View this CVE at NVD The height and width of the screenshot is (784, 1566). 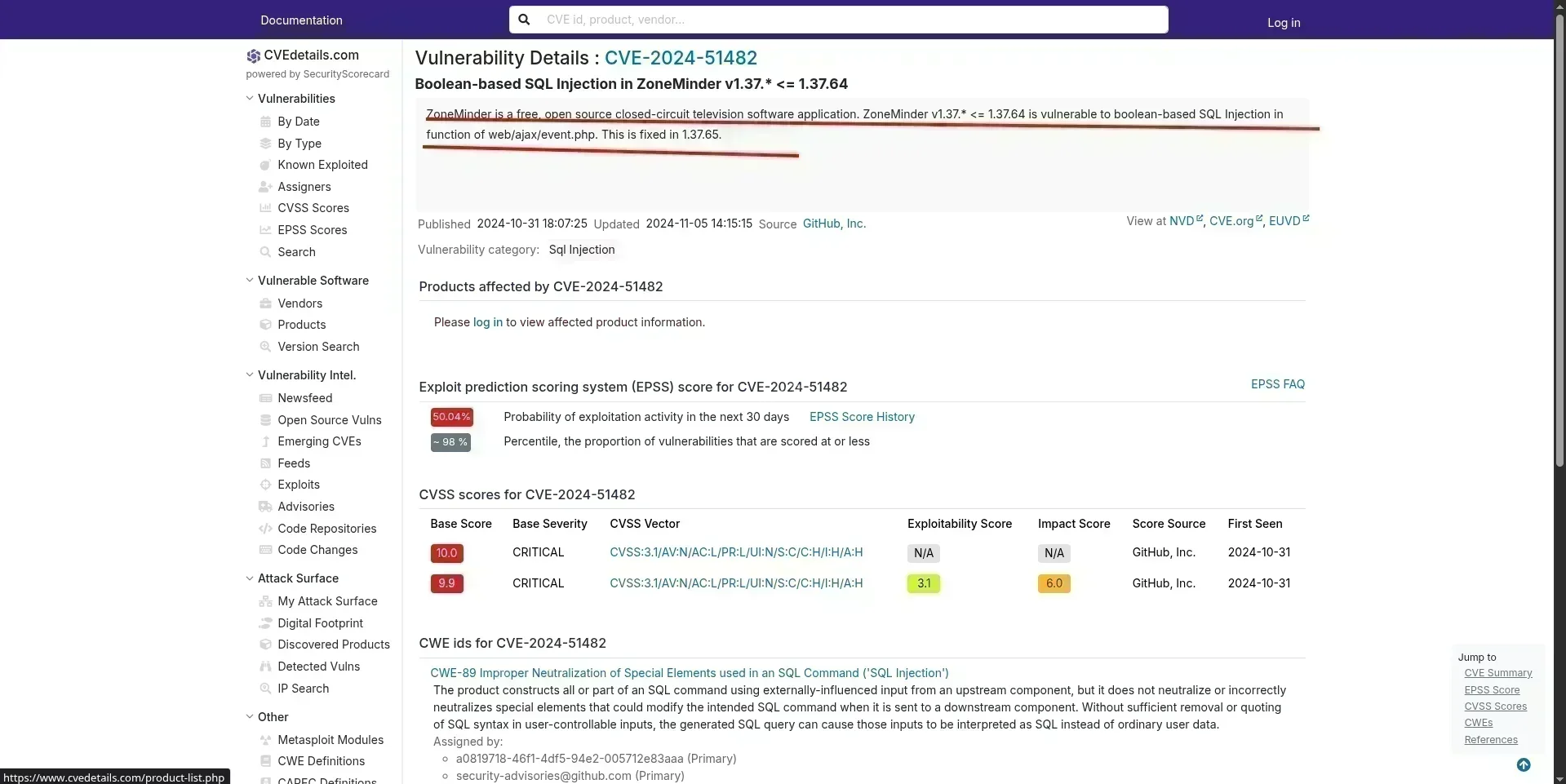click(x=1186, y=221)
